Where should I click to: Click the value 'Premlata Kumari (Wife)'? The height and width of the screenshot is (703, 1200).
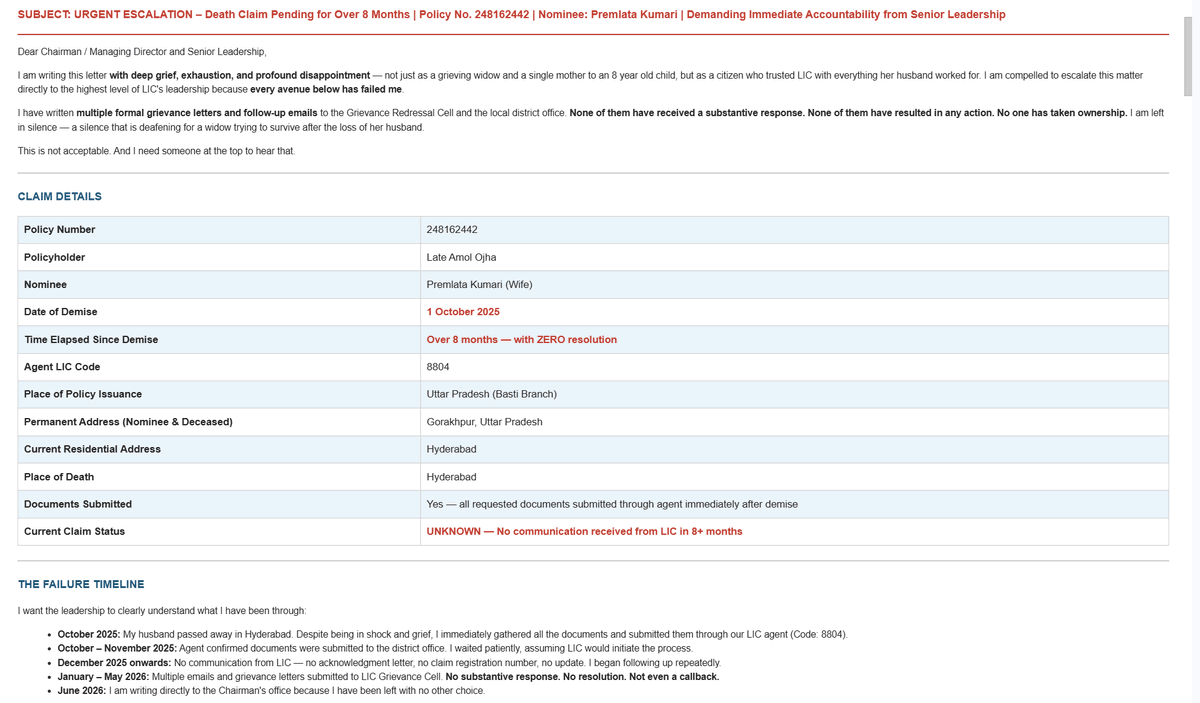(479, 285)
